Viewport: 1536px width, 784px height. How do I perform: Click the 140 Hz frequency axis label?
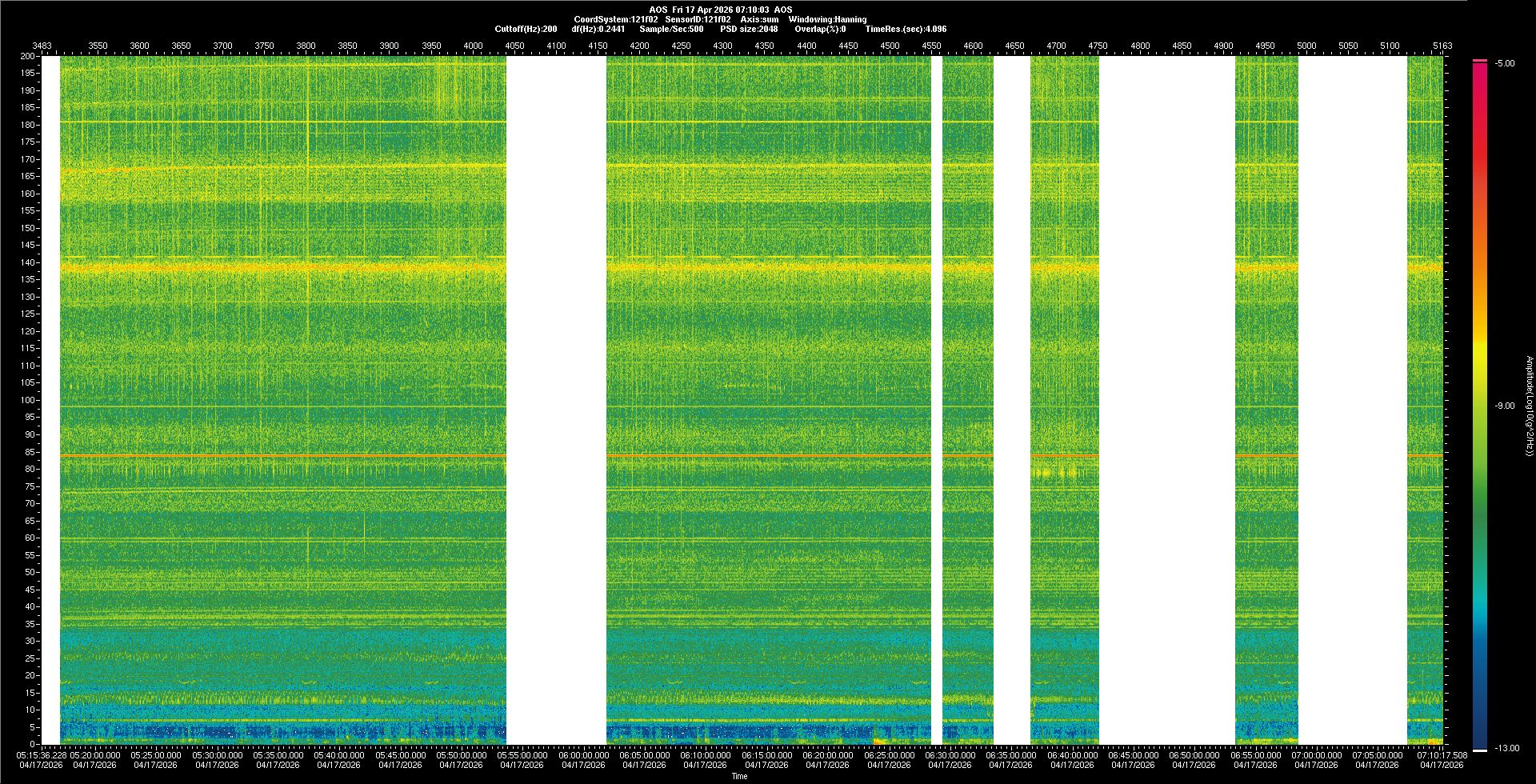(28, 262)
